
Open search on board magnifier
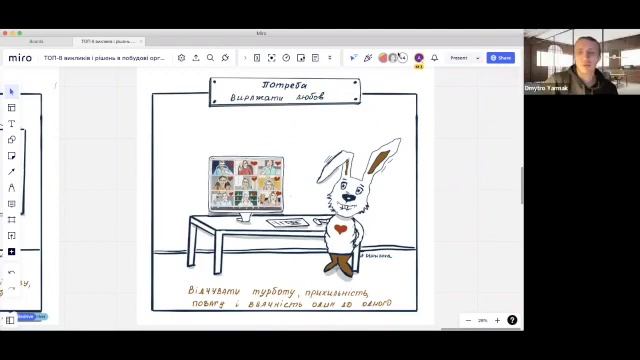click(x=210, y=58)
